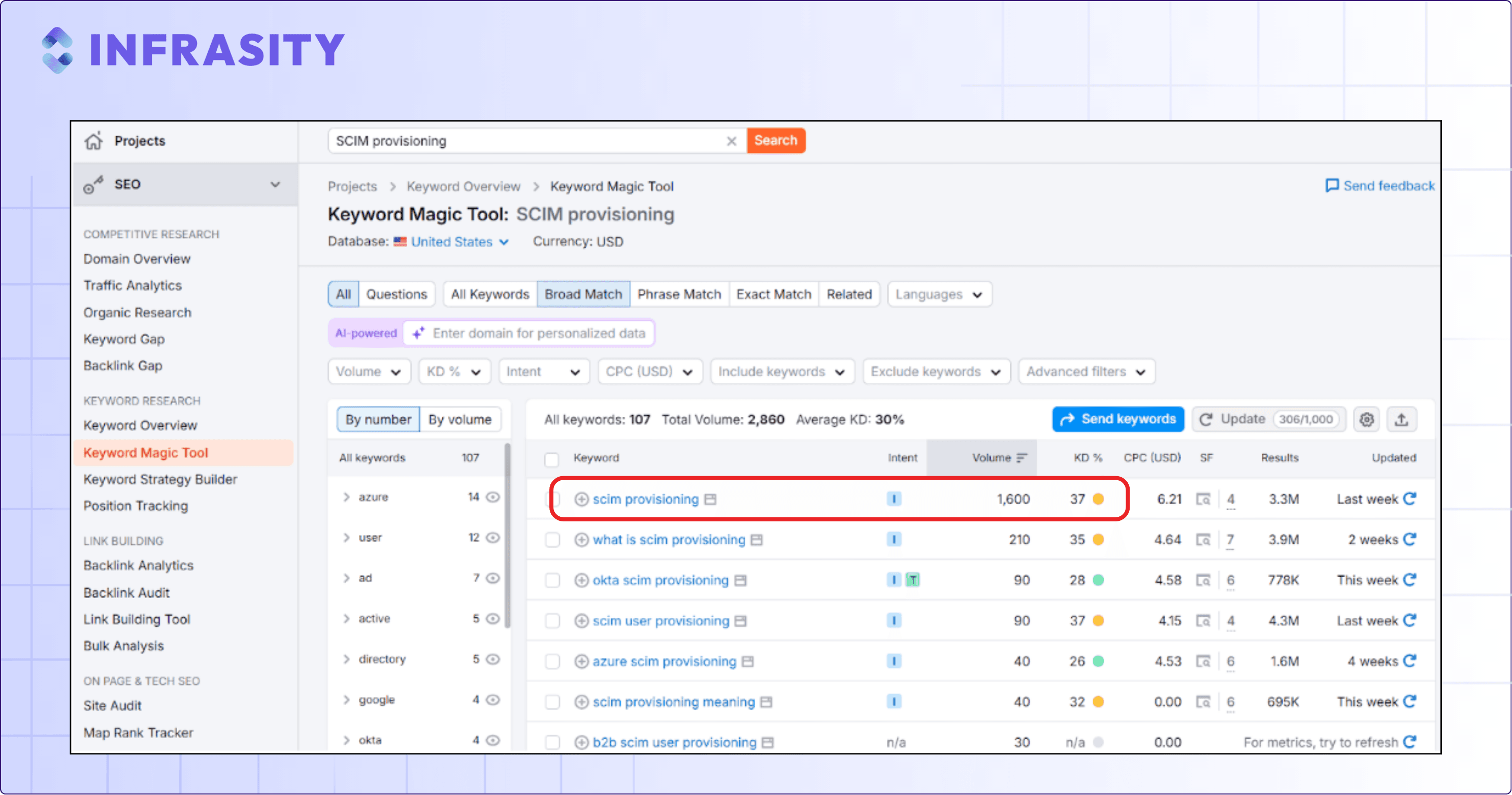
Task: Refresh metrics for scim provisioning row
Action: pos(1410,499)
